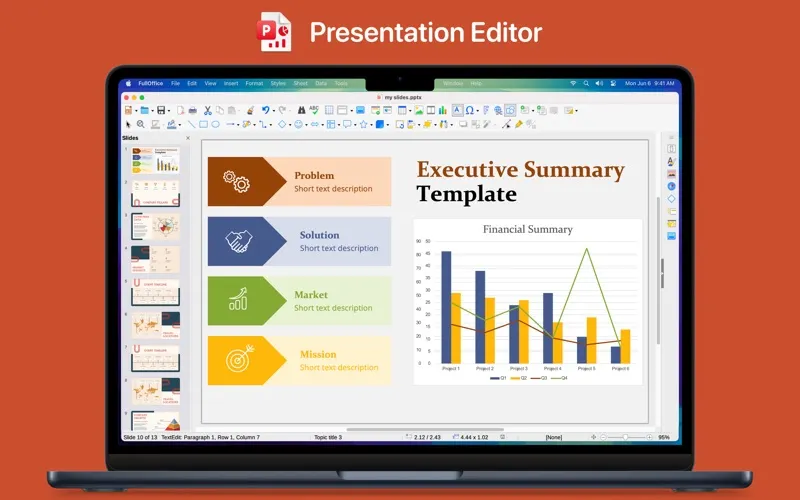This screenshot has width=800, height=500.
Task: Open the Tools menu
Action: point(341,83)
